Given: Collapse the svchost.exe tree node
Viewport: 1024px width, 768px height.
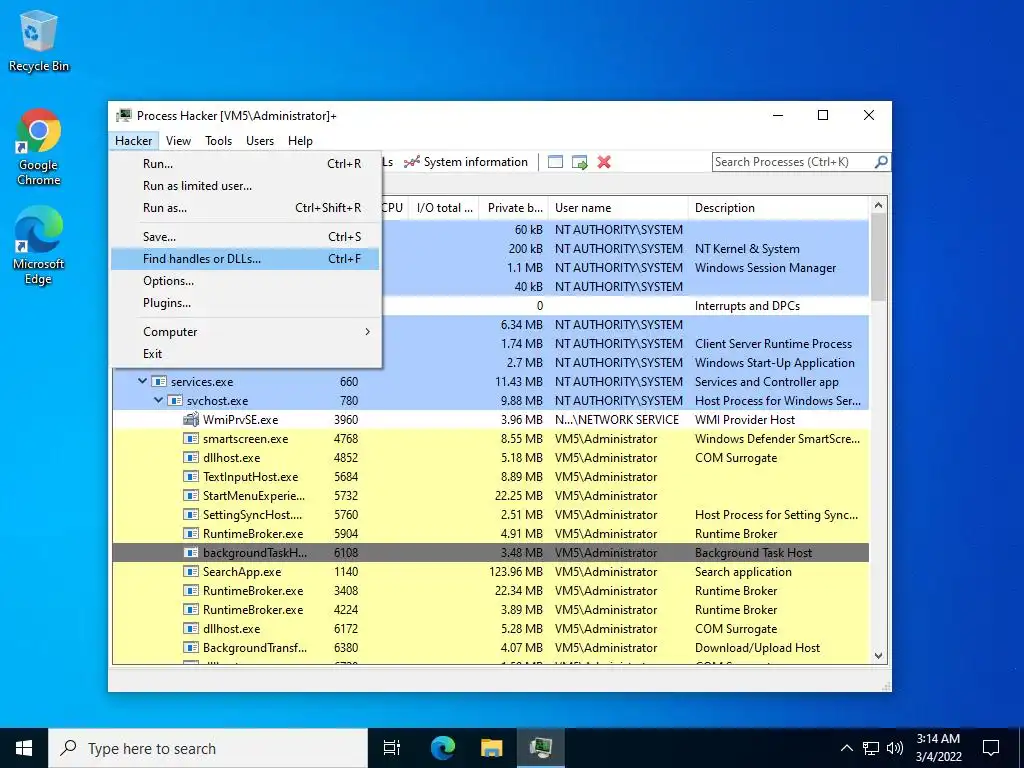Looking at the screenshot, I should (158, 400).
